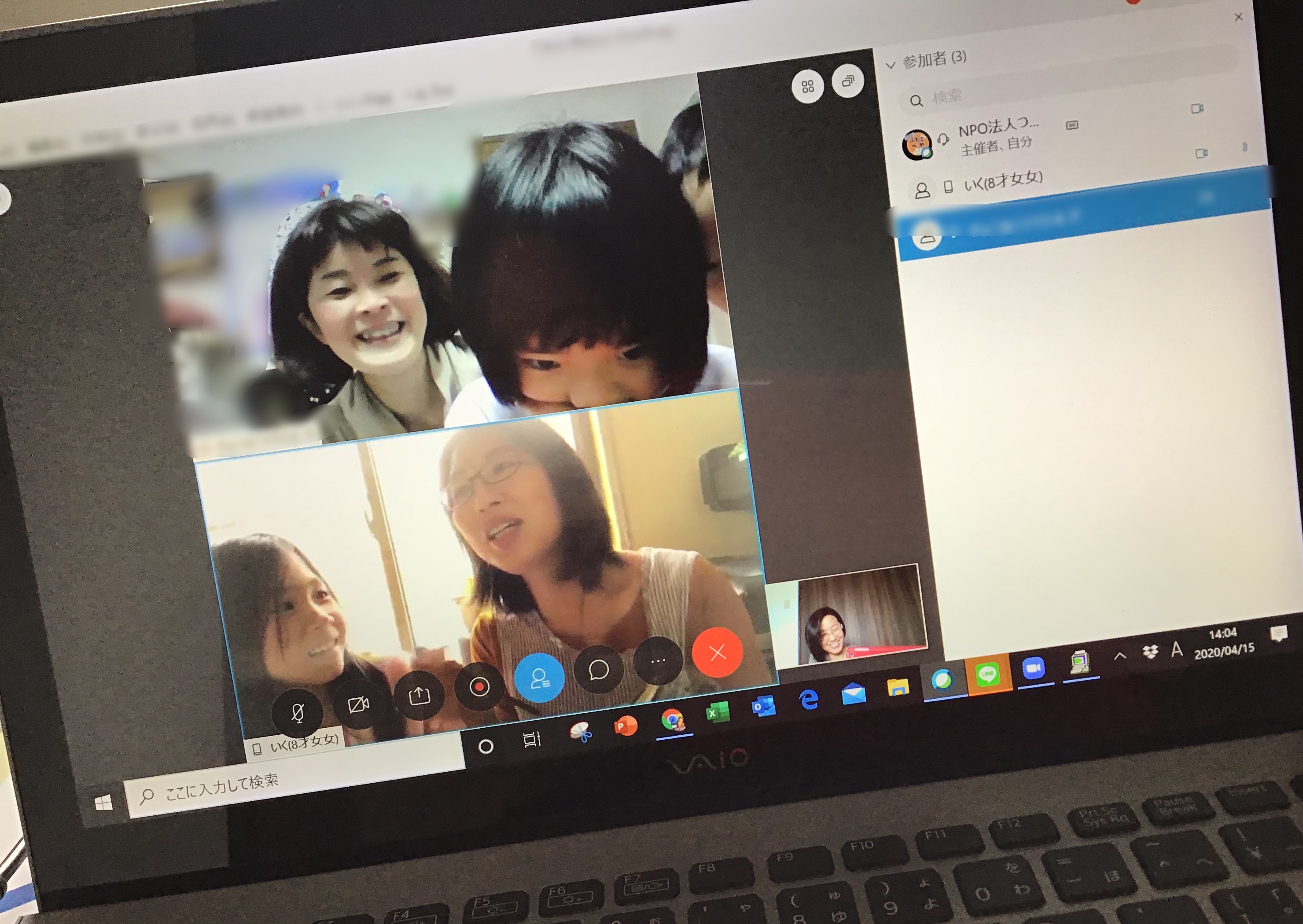Click the pop-out window icon beside grid
This screenshot has width=1303, height=924.
(x=847, y=81)
